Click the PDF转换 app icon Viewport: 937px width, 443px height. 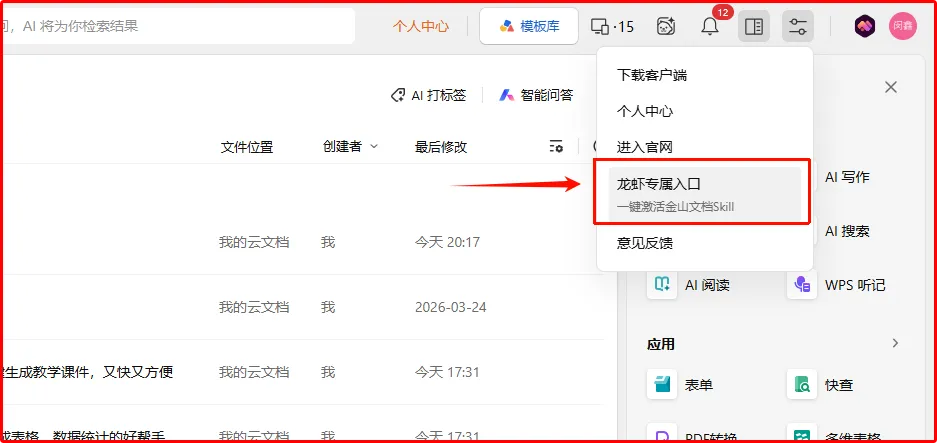tap(662, 434)
